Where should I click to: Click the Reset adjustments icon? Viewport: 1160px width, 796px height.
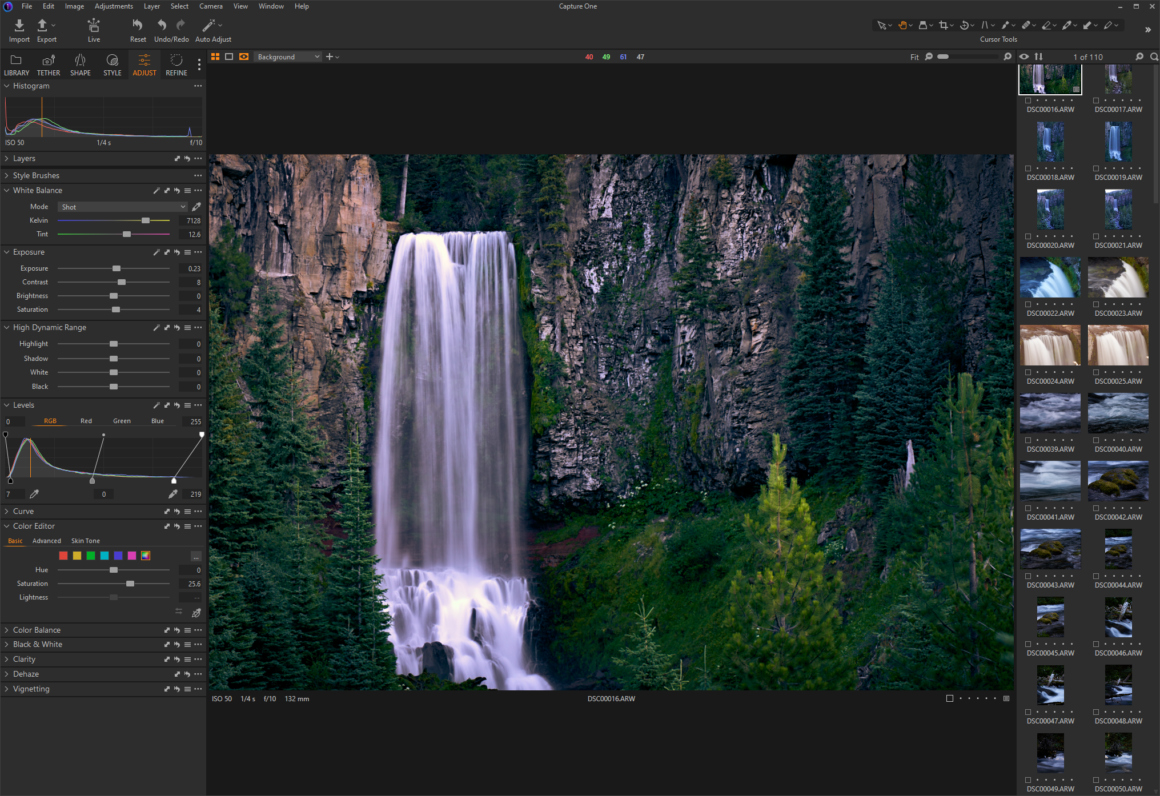(x=138, y=25)
